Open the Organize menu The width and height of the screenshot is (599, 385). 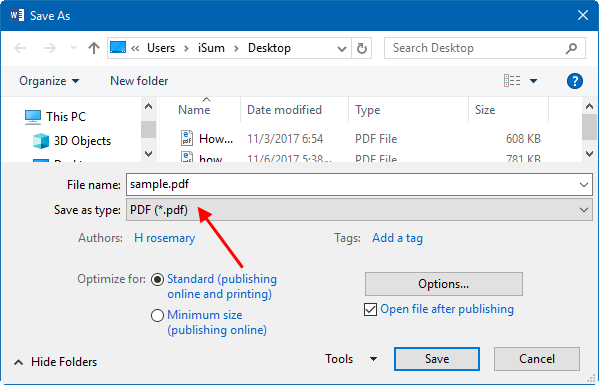point(49,81)
